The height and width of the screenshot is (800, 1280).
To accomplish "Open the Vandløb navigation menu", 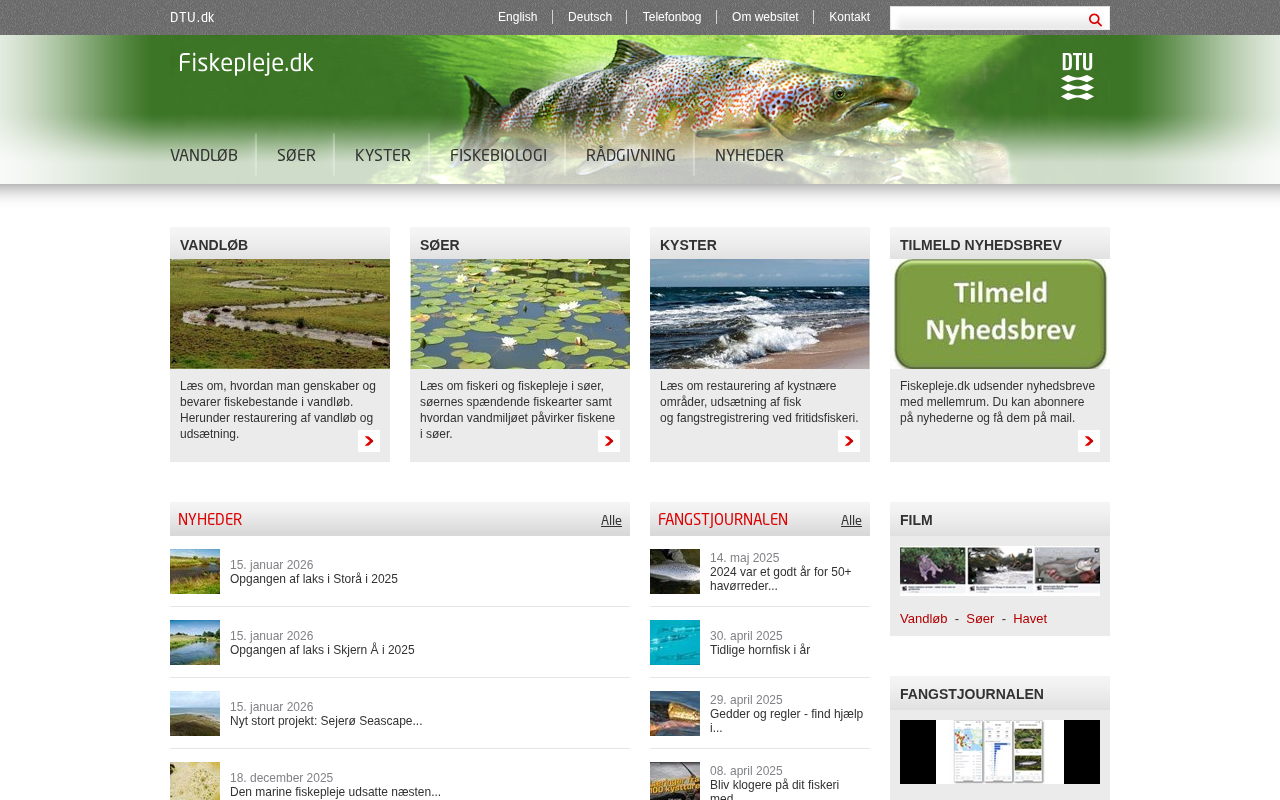I will (204, 156).
